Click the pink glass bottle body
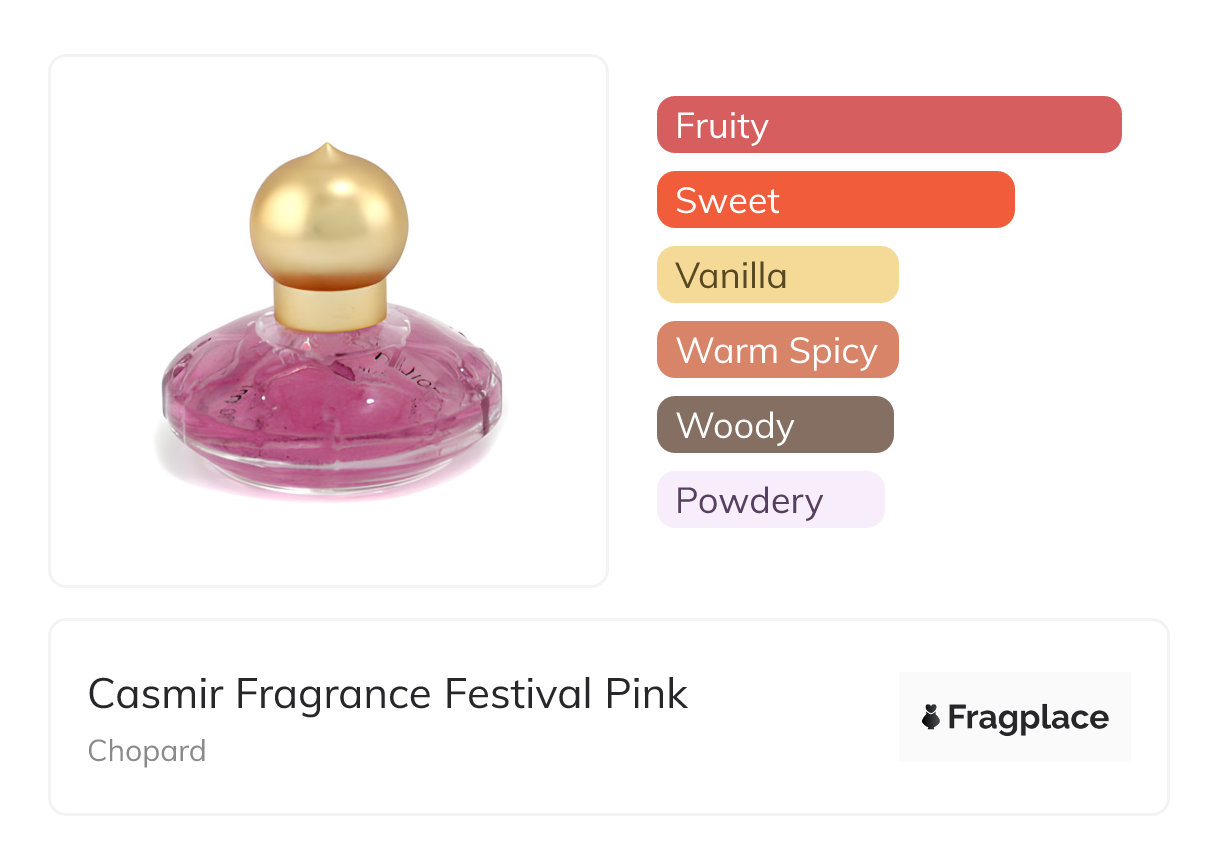The width and height of the screenshot is (1218, 864). (x=330, y=395)
